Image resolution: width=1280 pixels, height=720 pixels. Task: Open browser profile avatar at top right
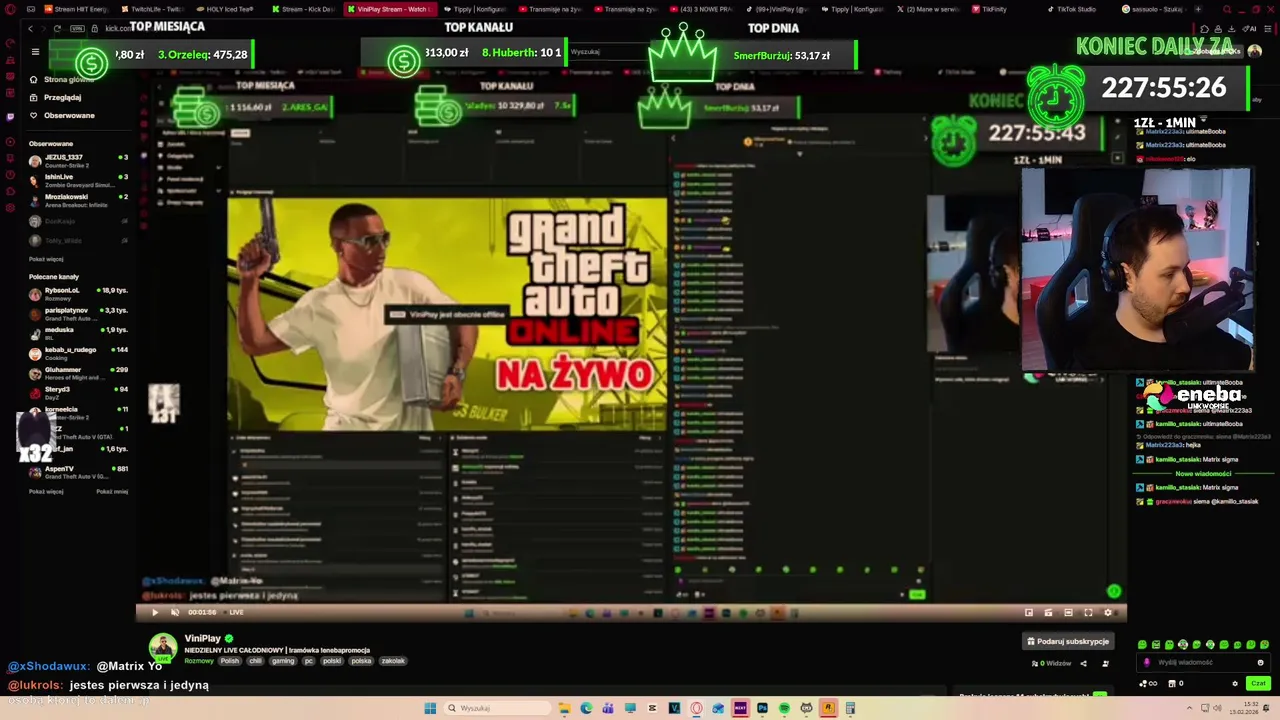click(1254, 51)
